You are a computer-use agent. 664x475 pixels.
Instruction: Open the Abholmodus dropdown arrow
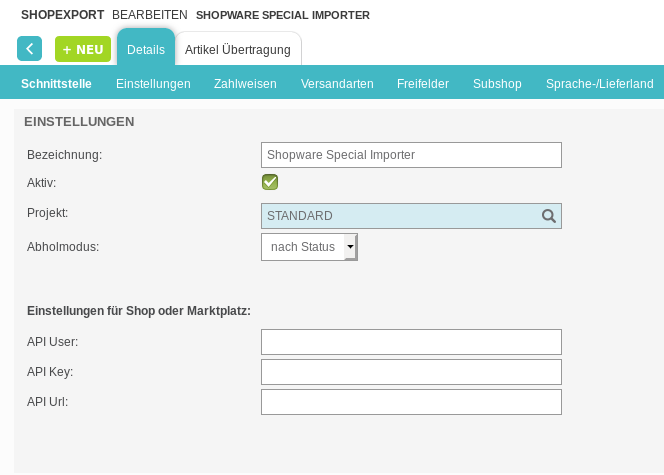pos(350,247)
